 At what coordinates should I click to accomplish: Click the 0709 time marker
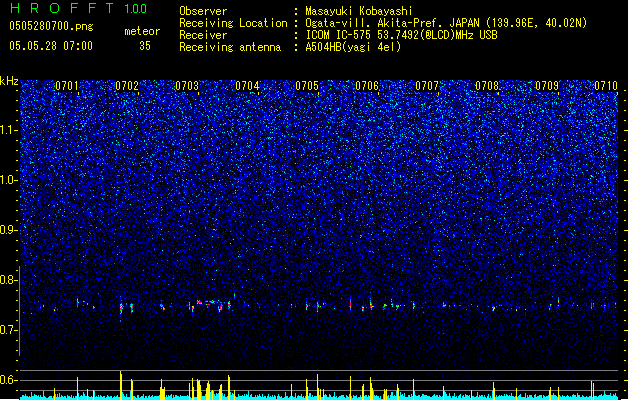click(547, 86)
